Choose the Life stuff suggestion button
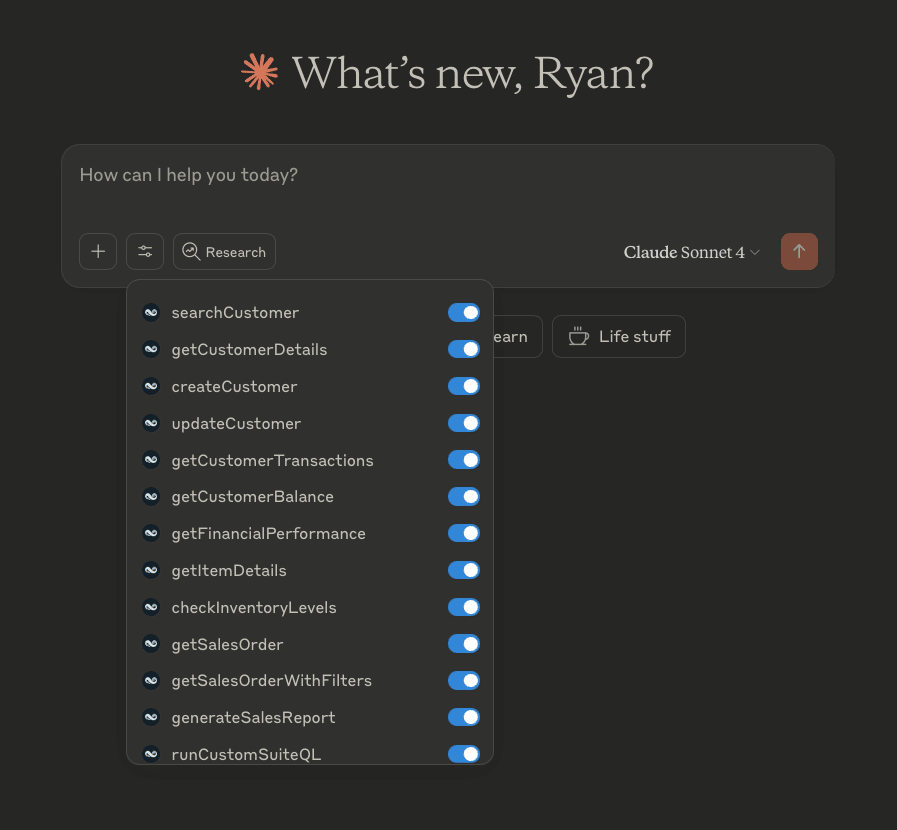Image resolution: width=897 pixels, height=830 pixels. click(x=619, y=337)
